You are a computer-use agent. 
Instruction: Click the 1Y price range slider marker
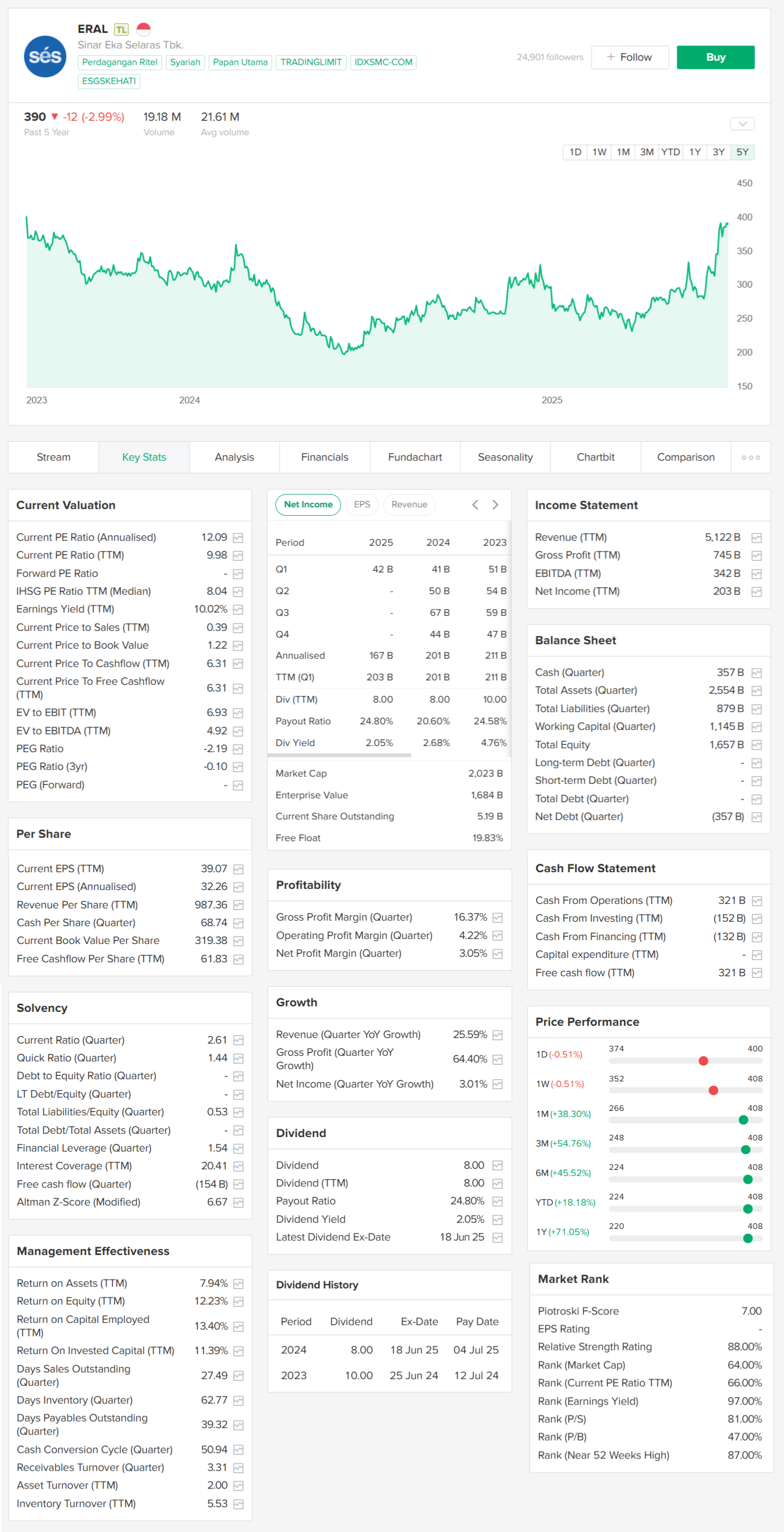(x=748, y=1238)
